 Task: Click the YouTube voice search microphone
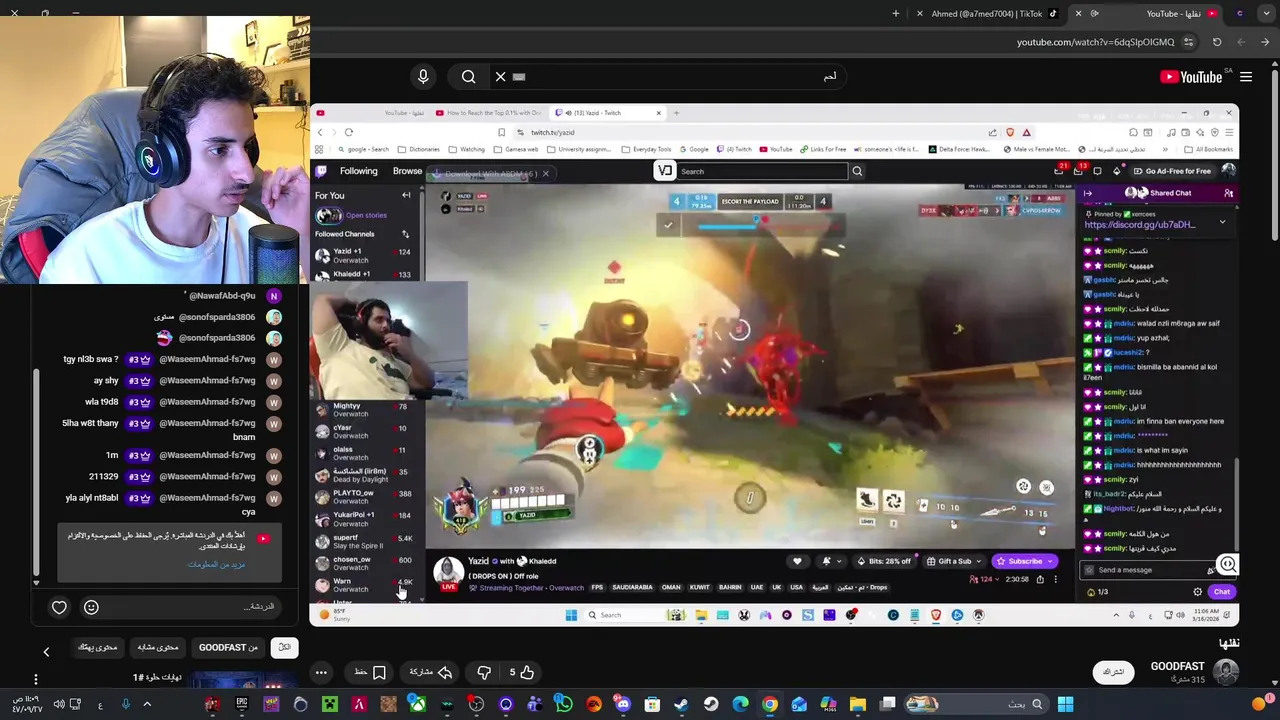423,76
